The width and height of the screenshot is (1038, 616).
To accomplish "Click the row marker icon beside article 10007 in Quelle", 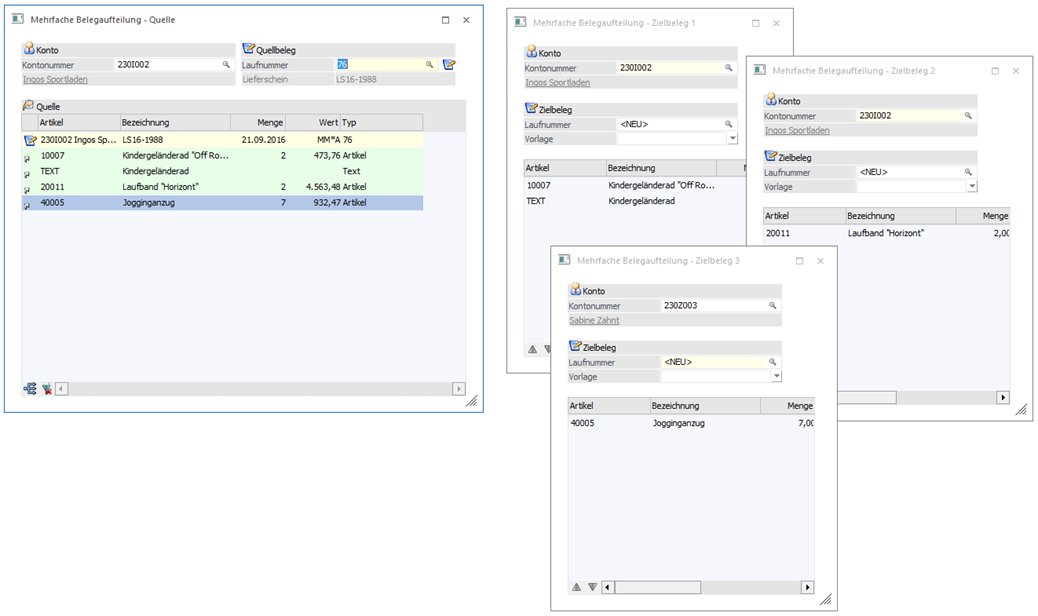I will click(27, 157).
